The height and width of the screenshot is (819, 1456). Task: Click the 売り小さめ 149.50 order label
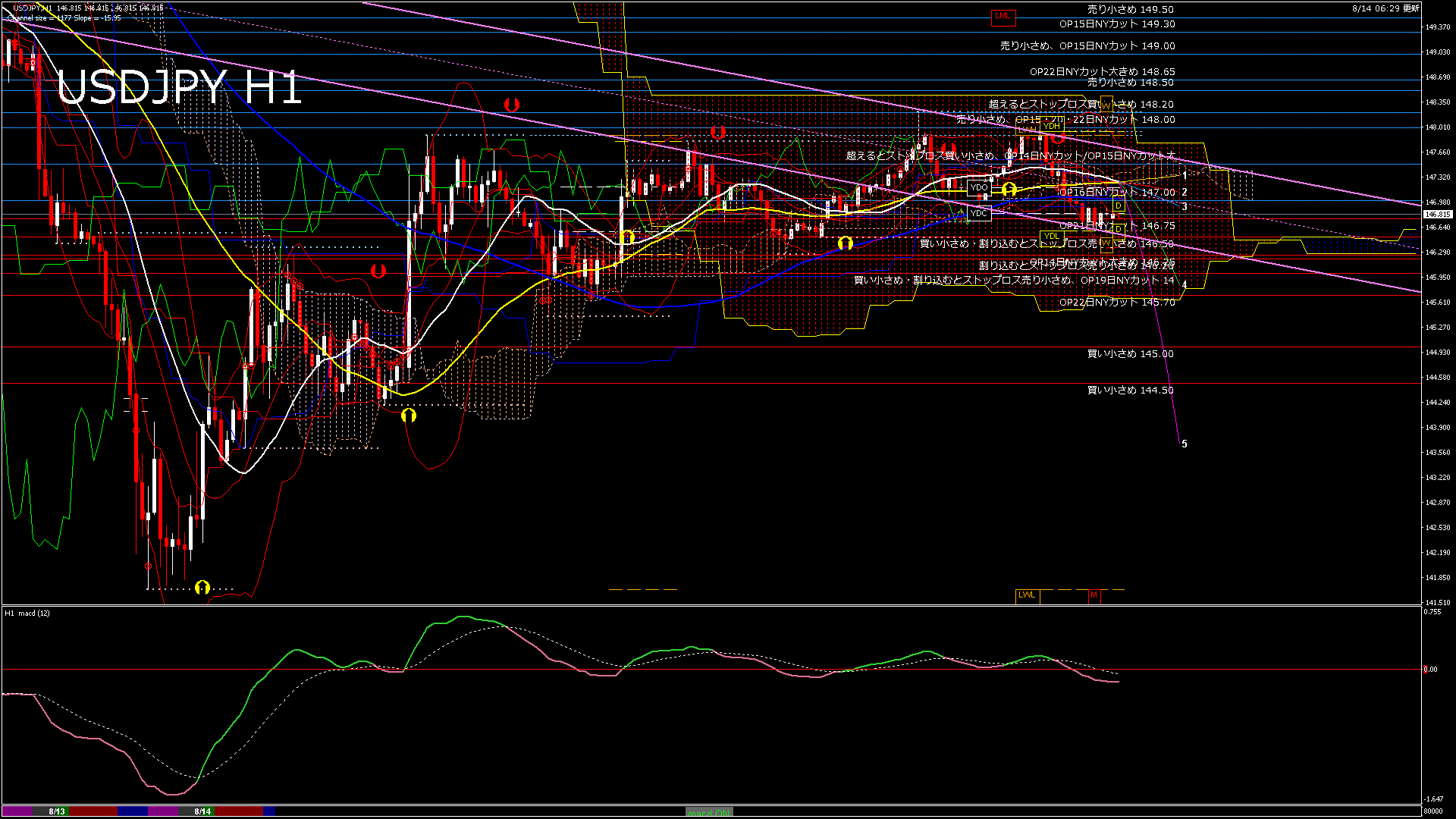click(1130, 10)
